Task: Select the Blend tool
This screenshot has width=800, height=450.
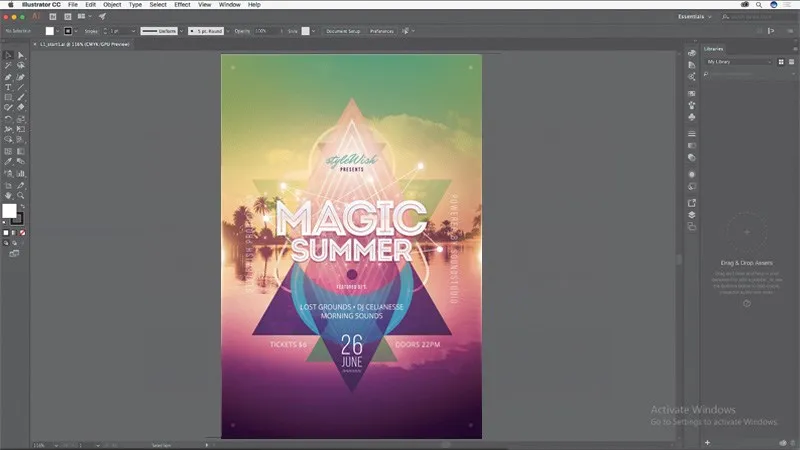Action: [21, 162]
